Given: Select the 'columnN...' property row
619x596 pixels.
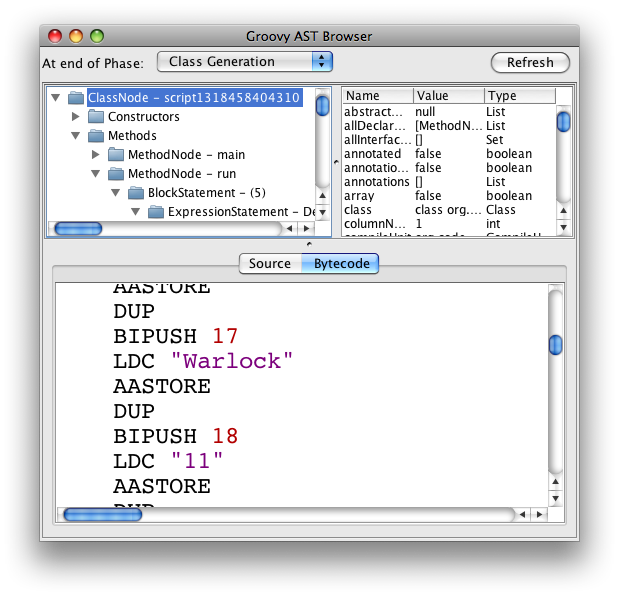Looking at the screenshot, I should 449,224.
